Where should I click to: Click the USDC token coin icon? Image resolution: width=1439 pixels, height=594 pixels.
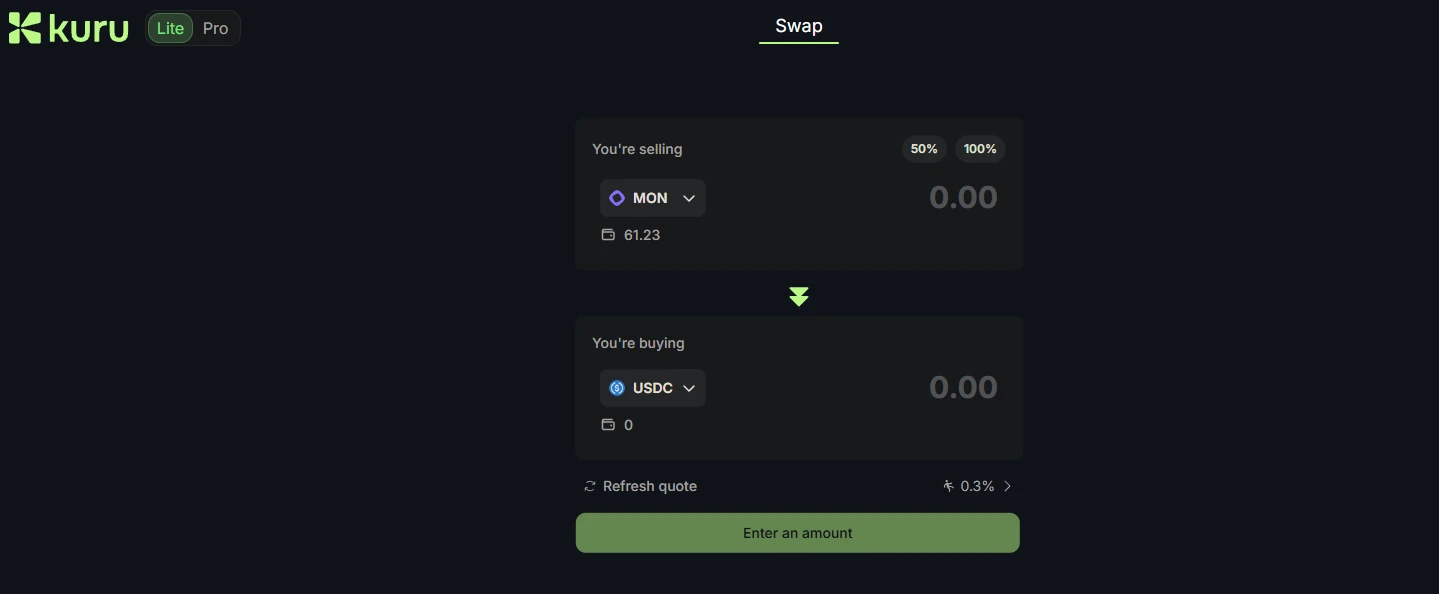point(617,388)
